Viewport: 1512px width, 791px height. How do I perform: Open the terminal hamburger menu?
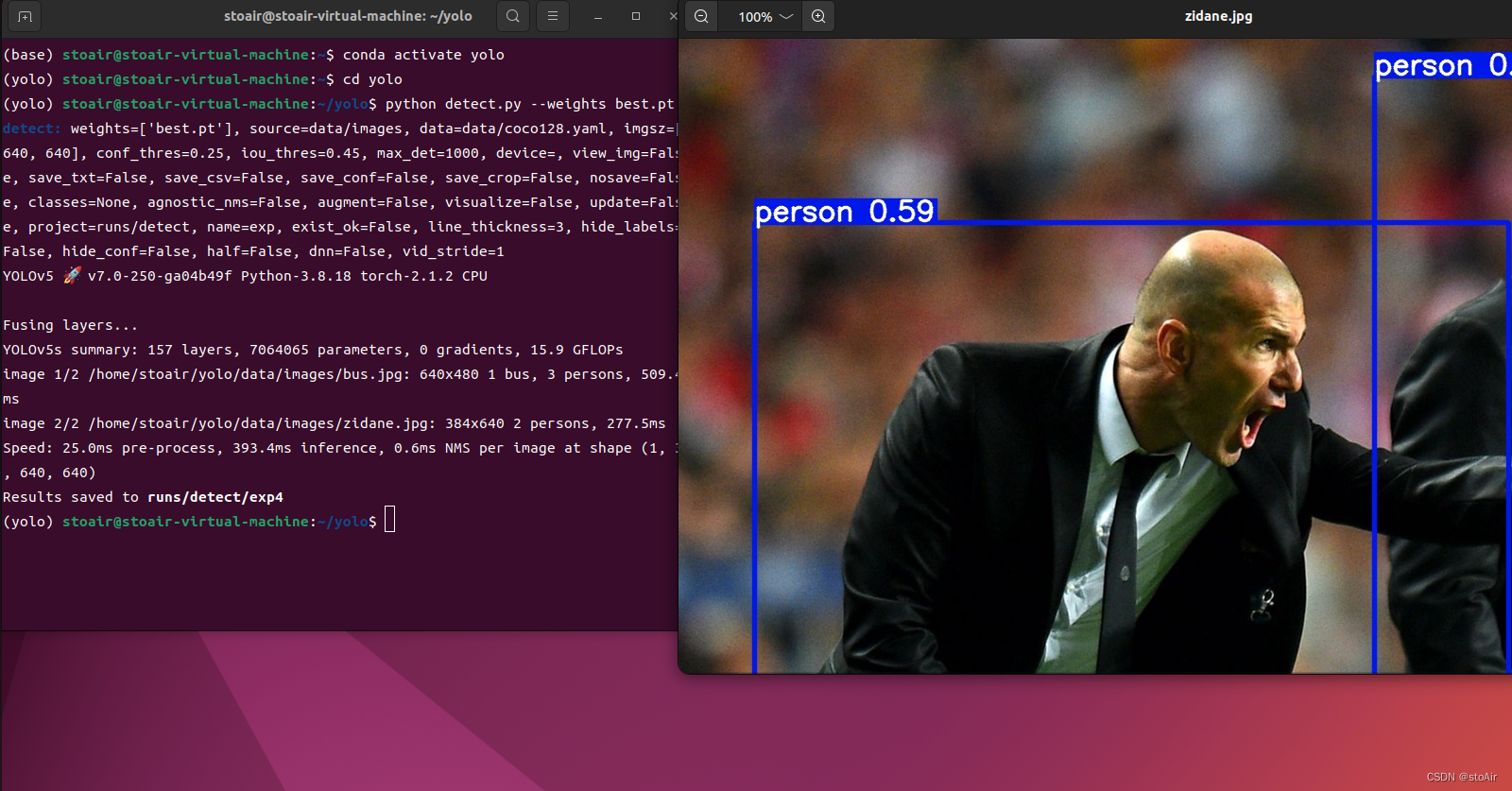point(553,16)
